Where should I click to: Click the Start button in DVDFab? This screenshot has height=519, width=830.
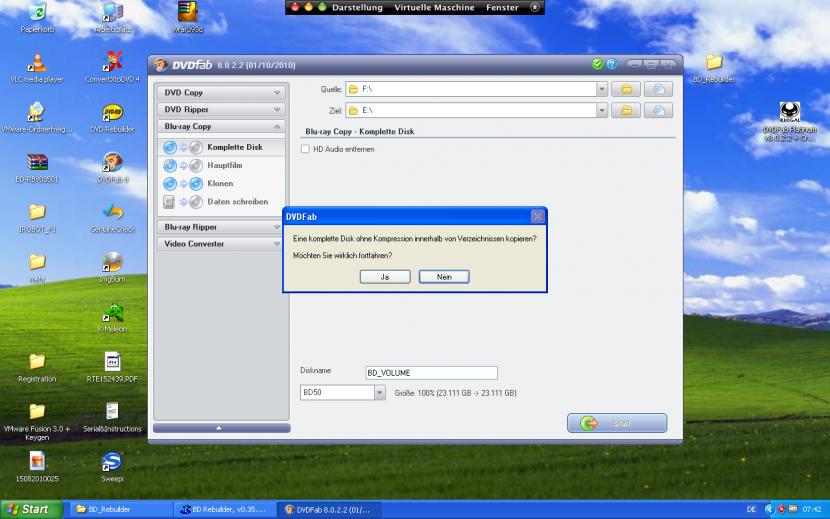617,423
